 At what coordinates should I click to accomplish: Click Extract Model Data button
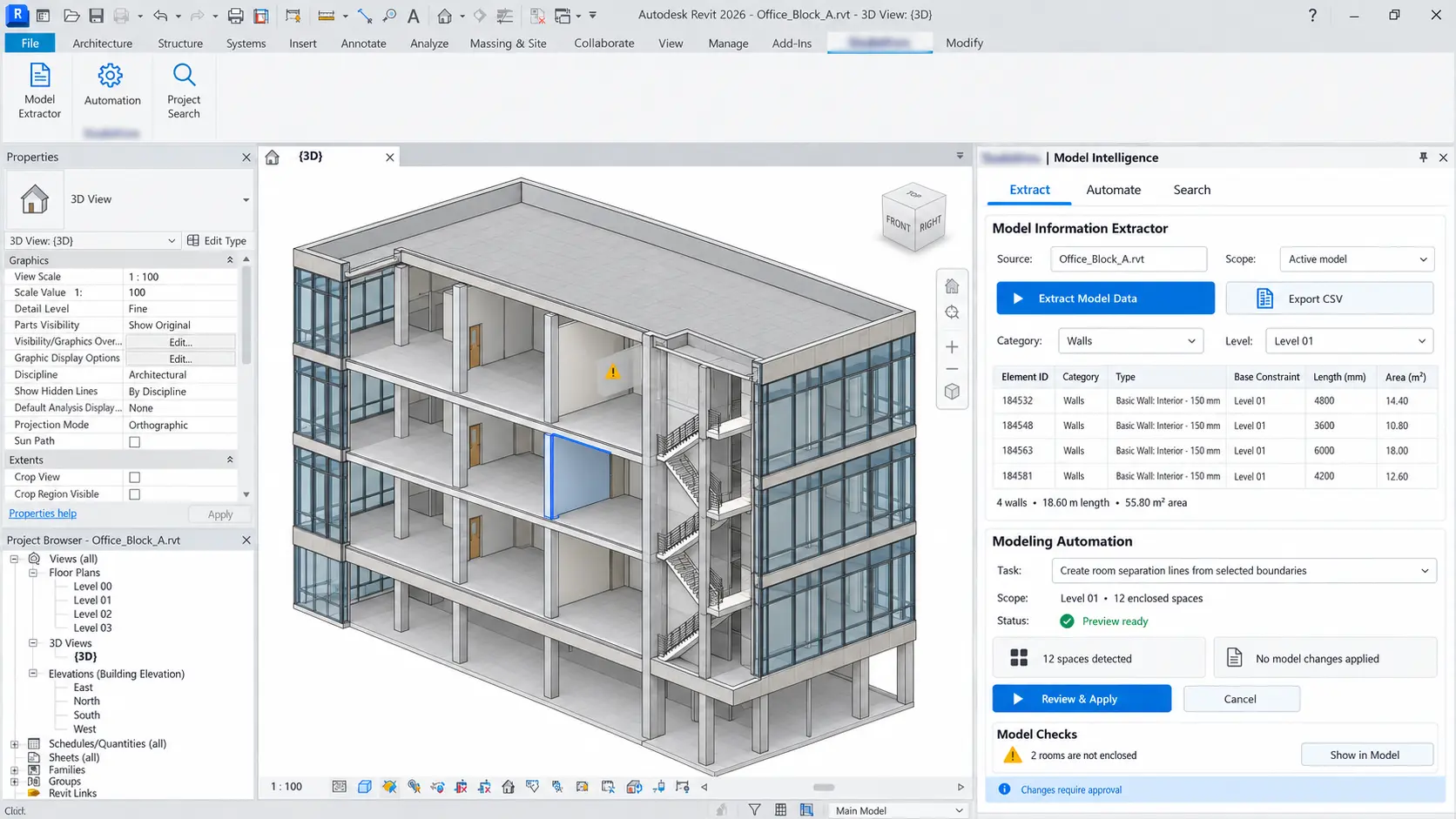1105,299
